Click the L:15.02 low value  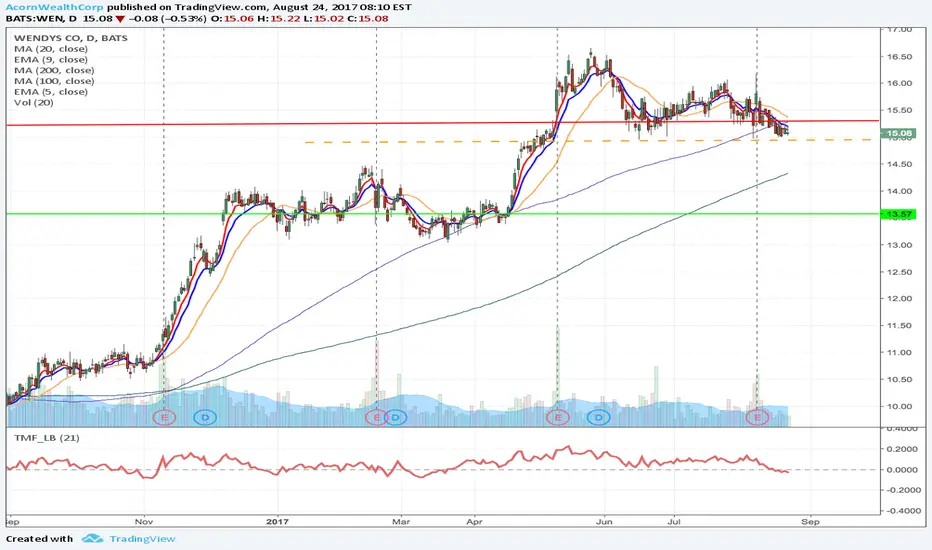(x=323, y=18)
